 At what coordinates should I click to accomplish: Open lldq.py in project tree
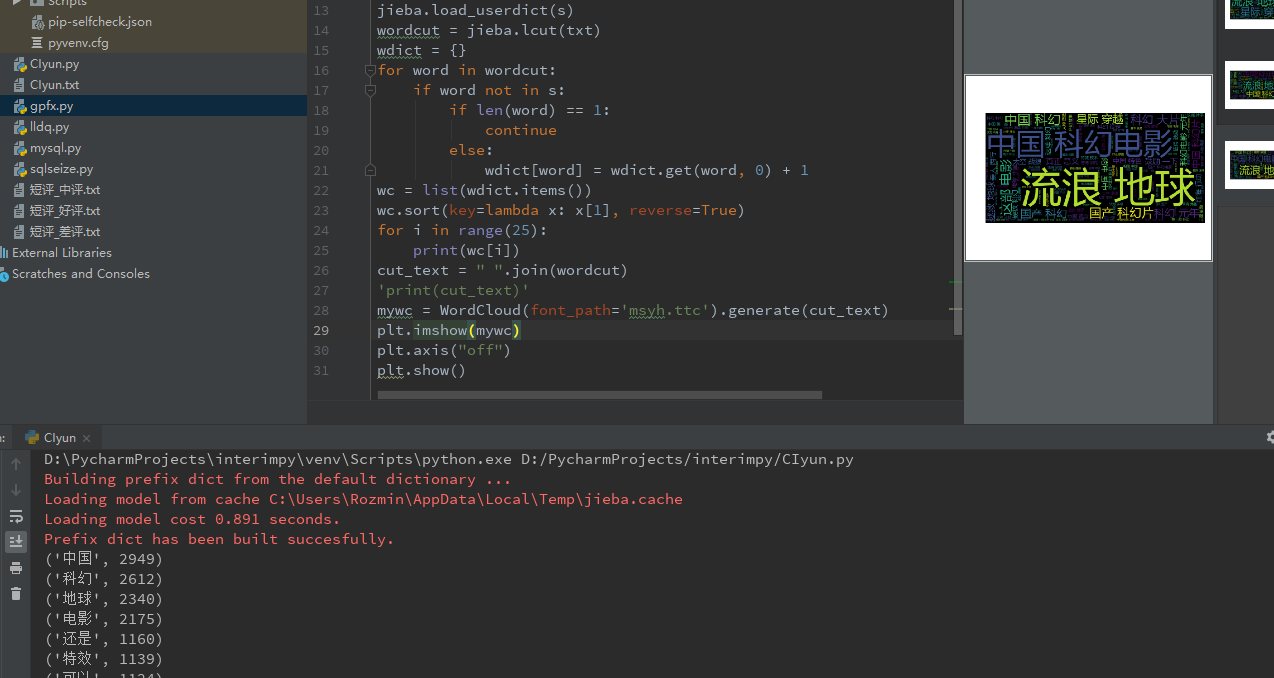pyautogui.click(x=49, y=127)
